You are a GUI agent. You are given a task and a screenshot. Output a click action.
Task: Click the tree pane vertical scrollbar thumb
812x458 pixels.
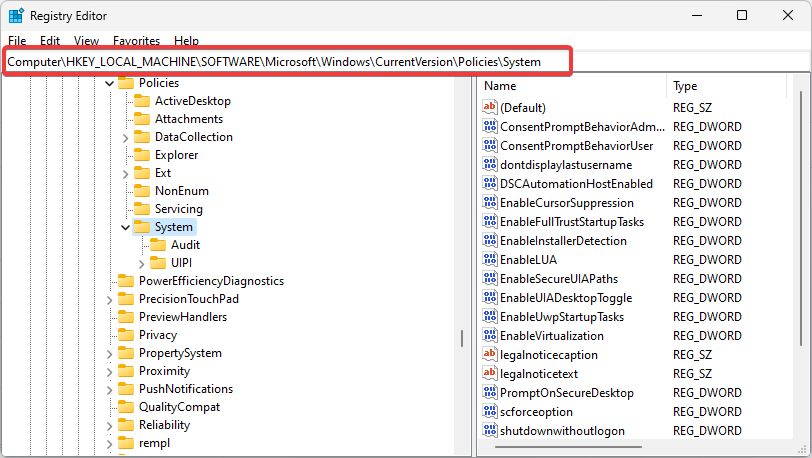coord(461,338)
